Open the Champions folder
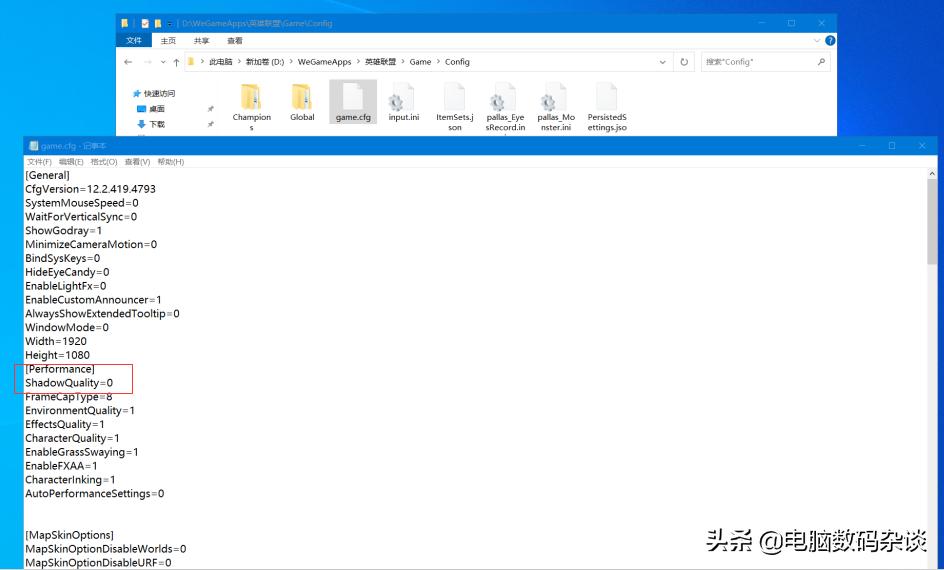 tap(251, 104)
